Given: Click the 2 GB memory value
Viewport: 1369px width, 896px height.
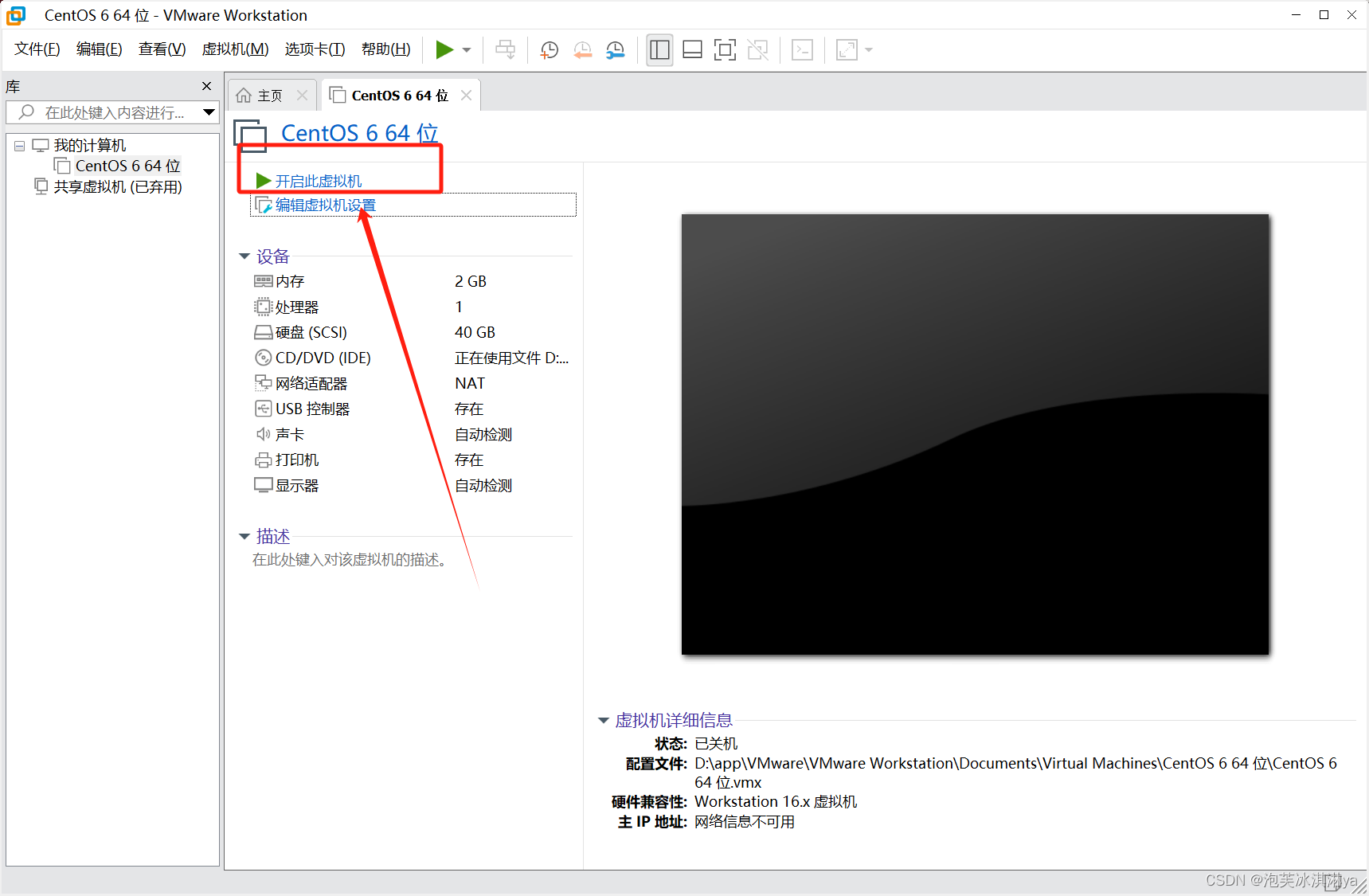Looking at the screenshot, I should pyautogui.click(x=471, y=281).
